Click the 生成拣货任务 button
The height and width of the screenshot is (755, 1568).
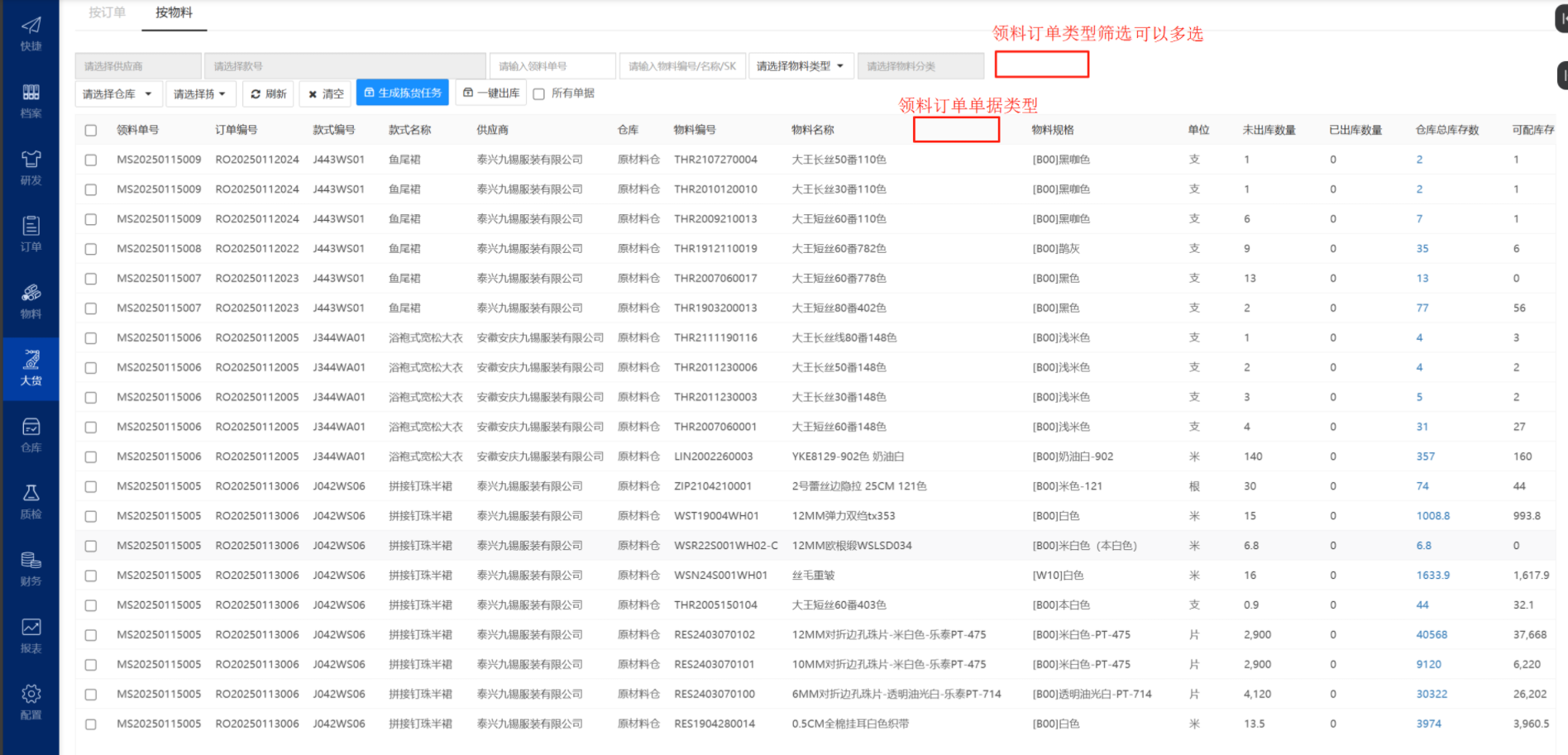coord(403,93)
